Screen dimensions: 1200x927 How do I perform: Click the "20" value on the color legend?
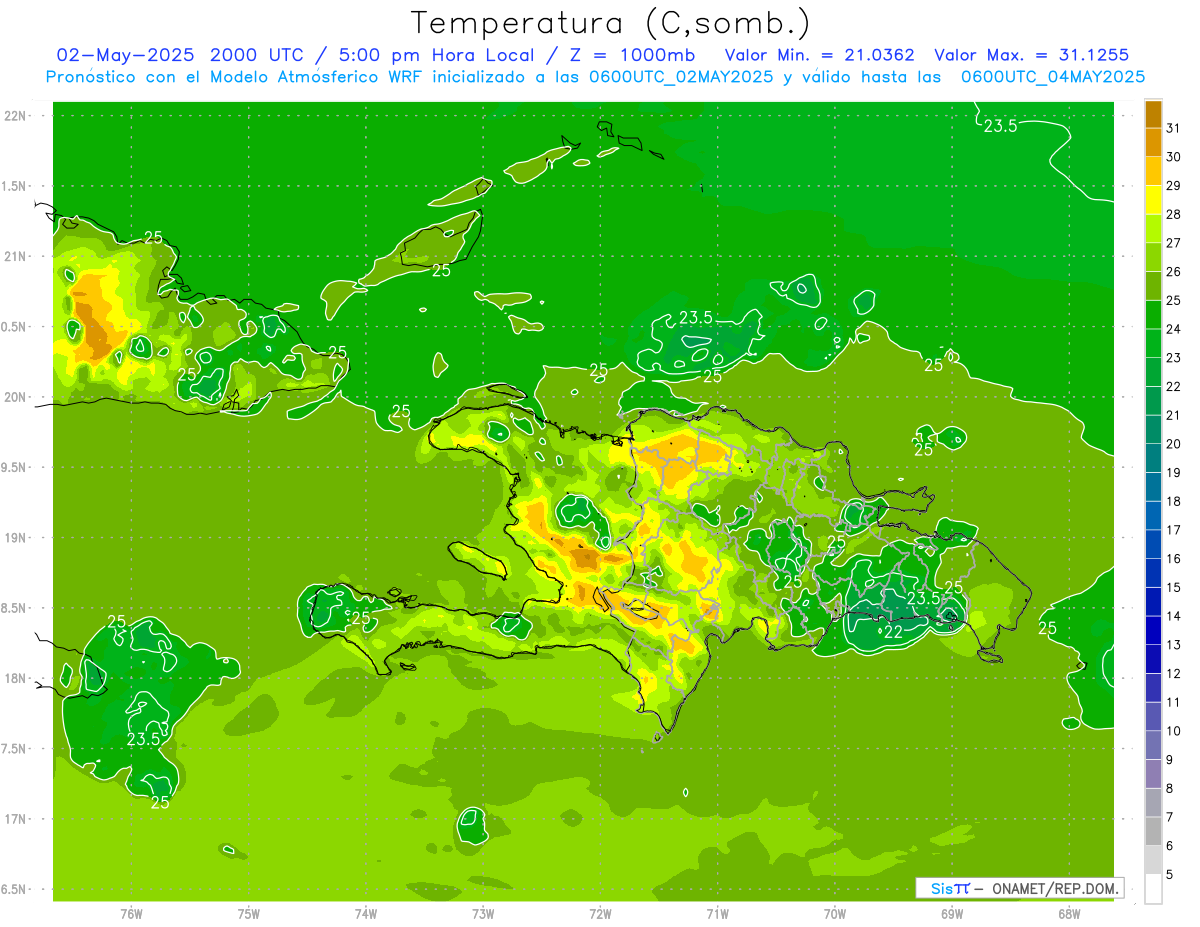(x=1173, y=444)
